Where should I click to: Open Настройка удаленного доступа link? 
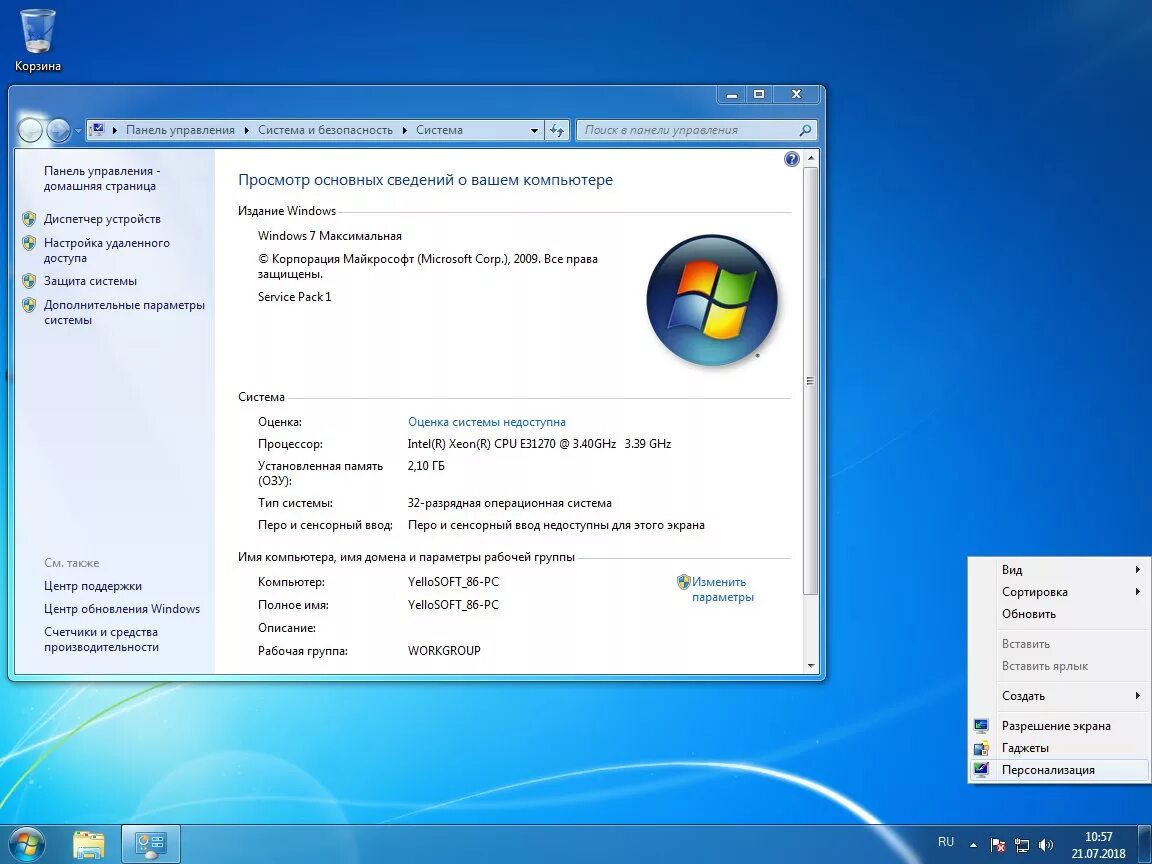(x=107, y=251)
